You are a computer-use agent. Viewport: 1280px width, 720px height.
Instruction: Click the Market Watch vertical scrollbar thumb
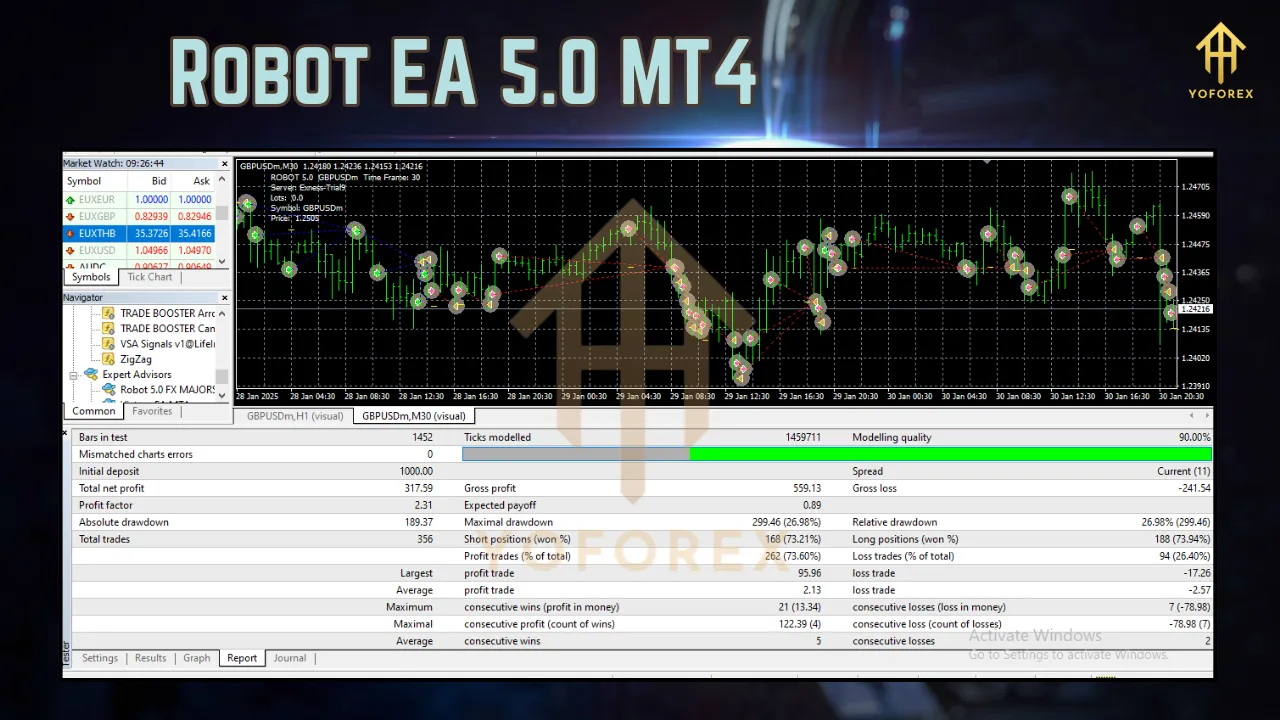(222, 214)
